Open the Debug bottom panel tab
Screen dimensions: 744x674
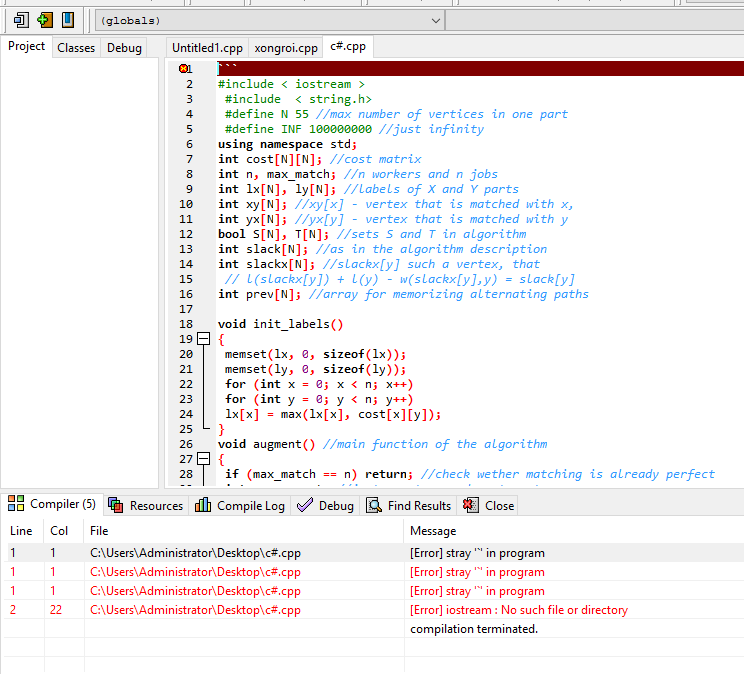326,506
